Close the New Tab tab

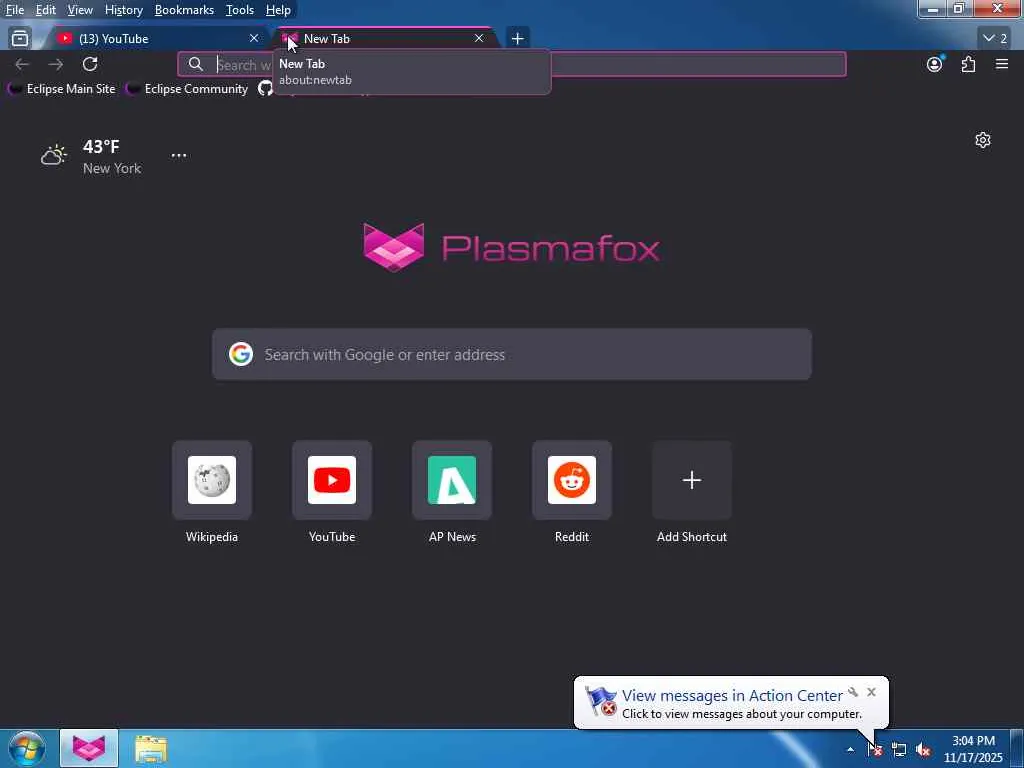(x=479, y=39)
